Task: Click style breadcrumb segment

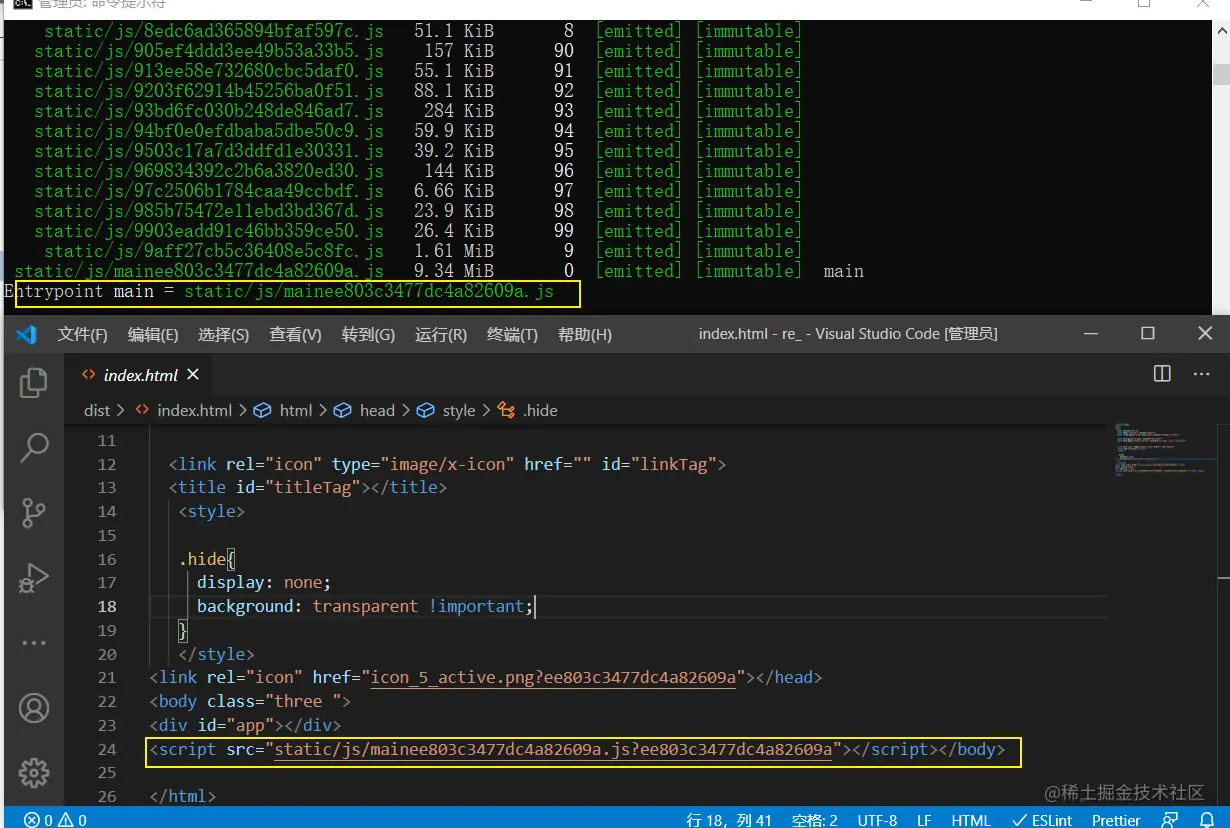Action: [459, 410]
